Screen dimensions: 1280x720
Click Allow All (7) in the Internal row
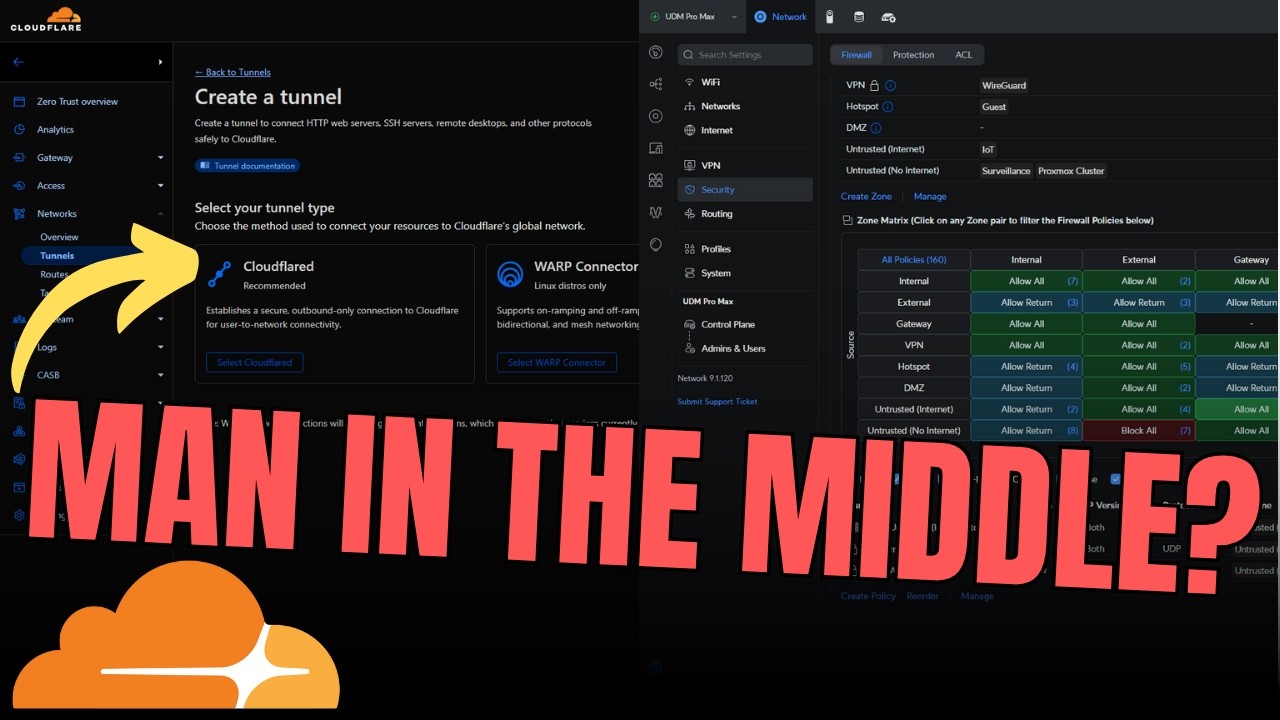click(1026, 282)
